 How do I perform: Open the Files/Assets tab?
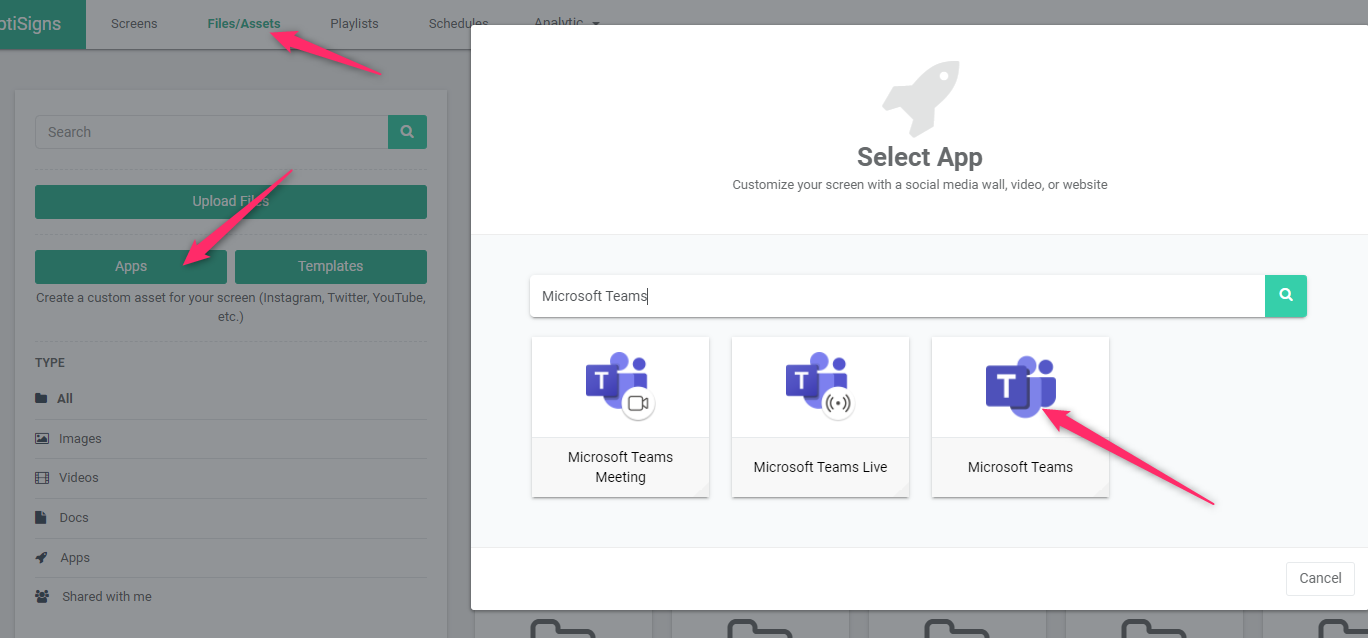pos(244,24)
